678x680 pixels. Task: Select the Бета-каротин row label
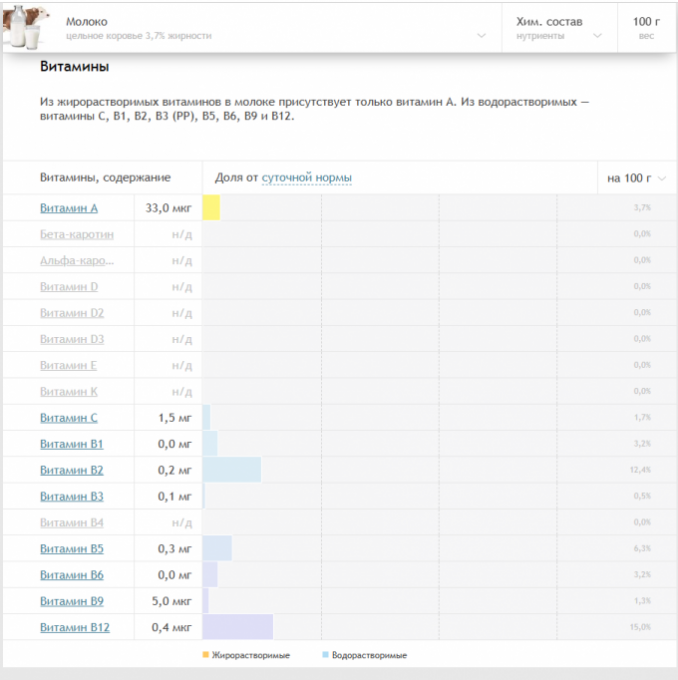(76, 235)
